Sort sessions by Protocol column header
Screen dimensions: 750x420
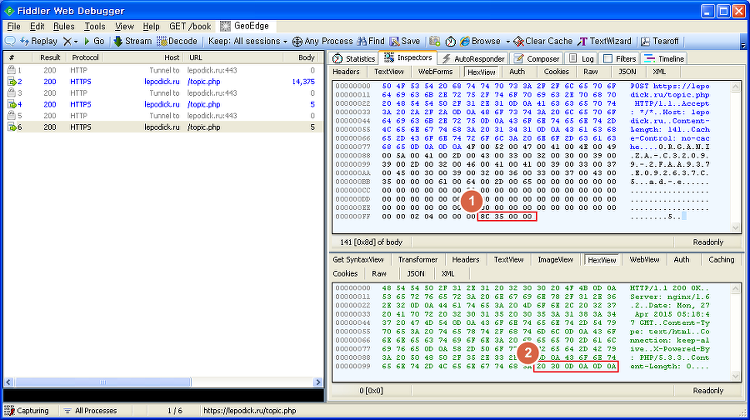click(85, 57)
